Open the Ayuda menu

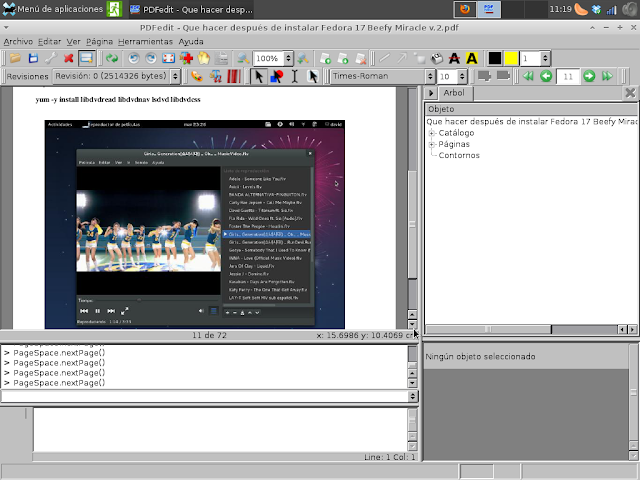click(x=191, y=42)
